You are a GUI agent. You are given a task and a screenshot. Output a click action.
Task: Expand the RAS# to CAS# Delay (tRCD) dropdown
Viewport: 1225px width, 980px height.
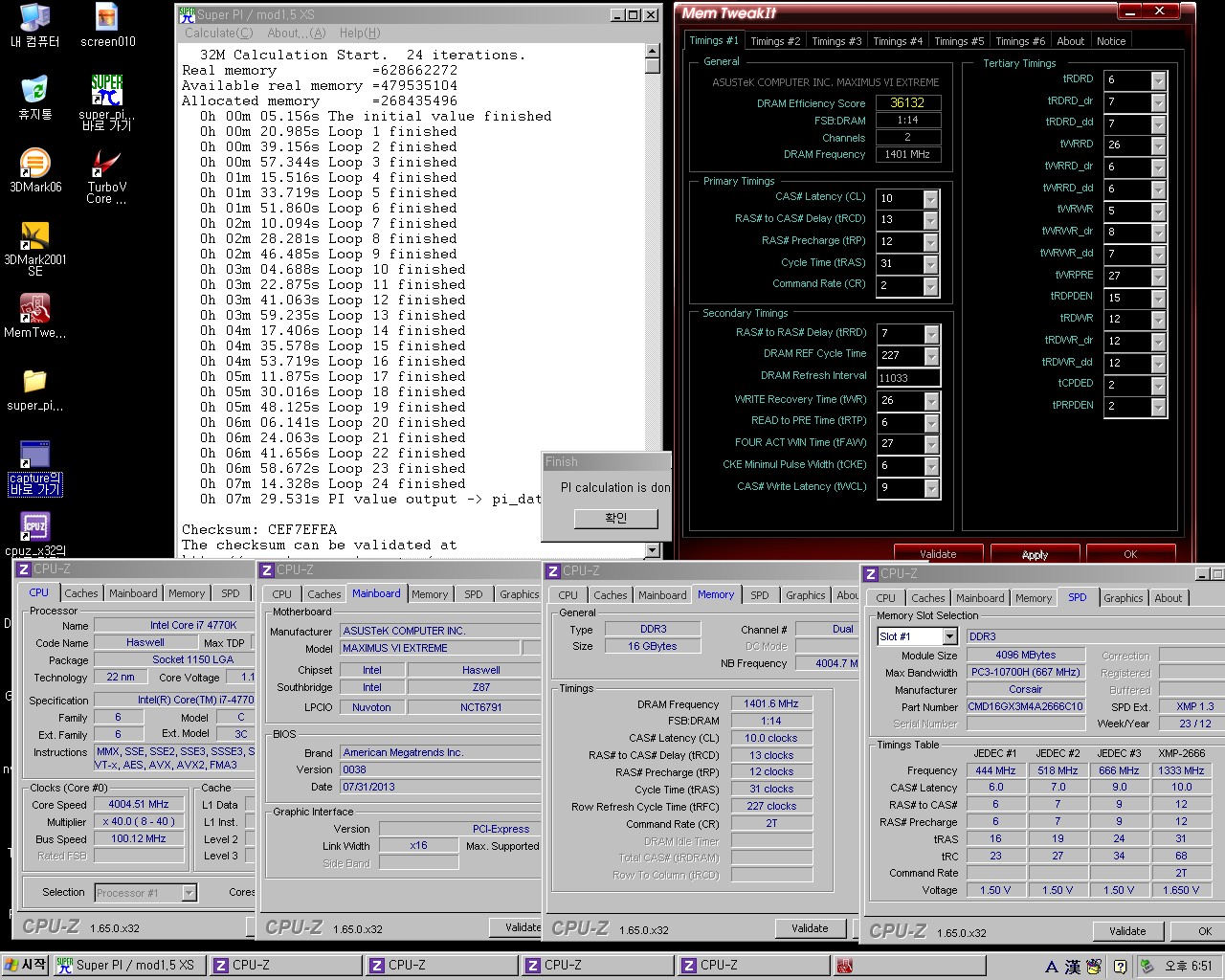(x=930, y=220)
